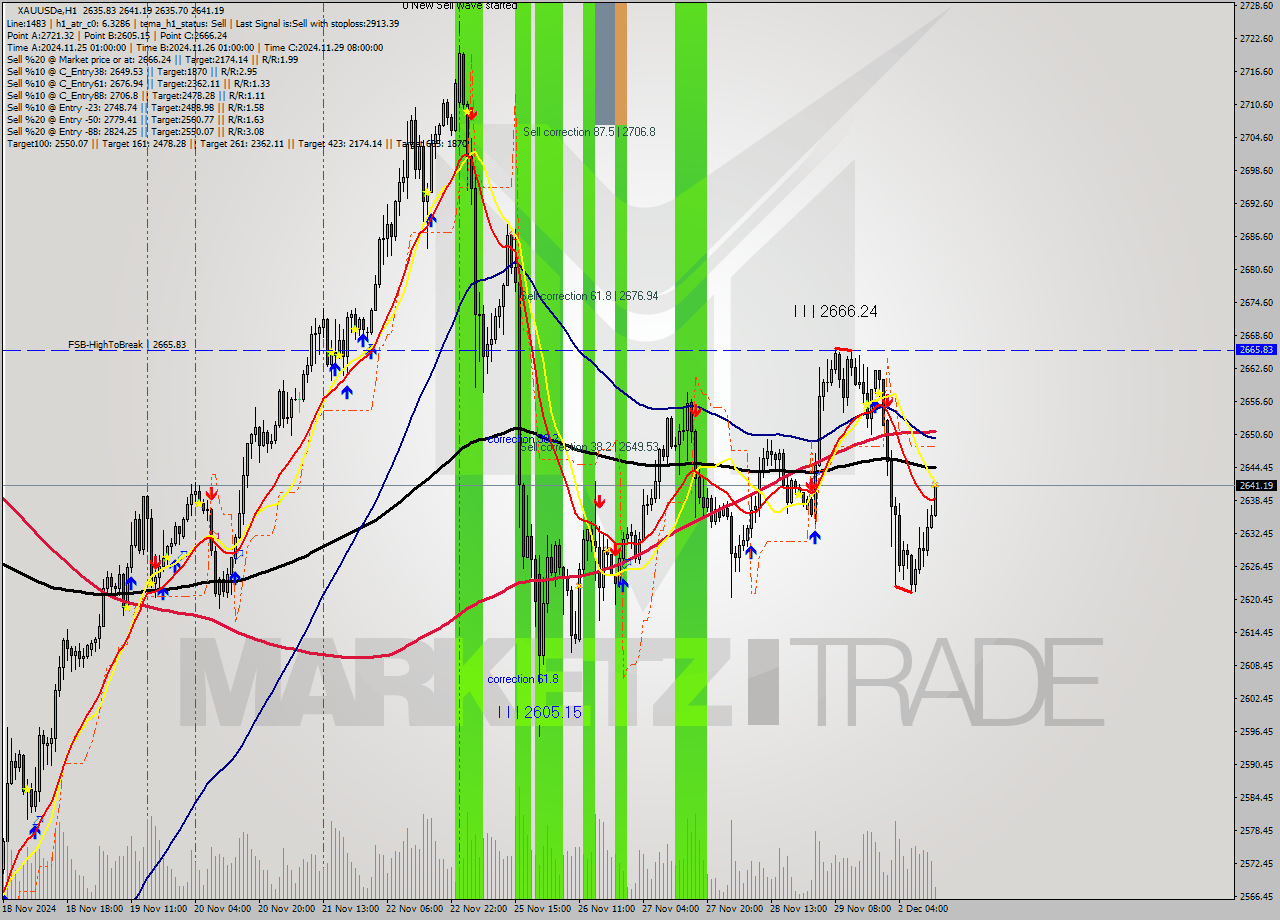Click the 2632.45 price axis label
The width and height of the screenshot is (1280, 920).
pos(1256,533)
